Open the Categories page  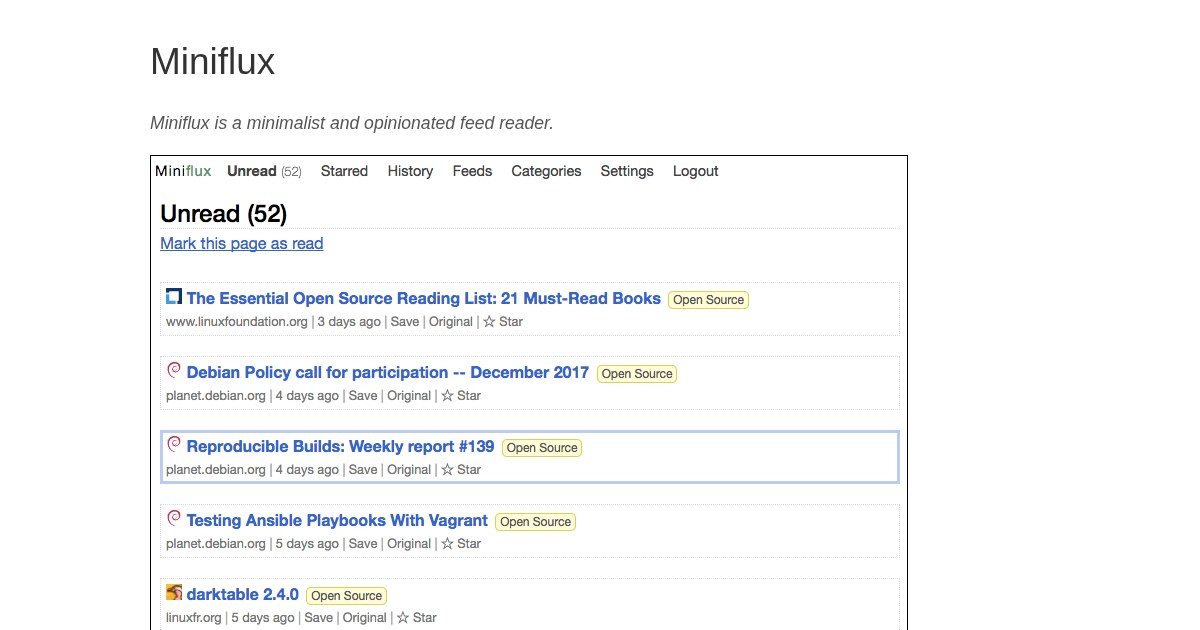pos(546,171)
